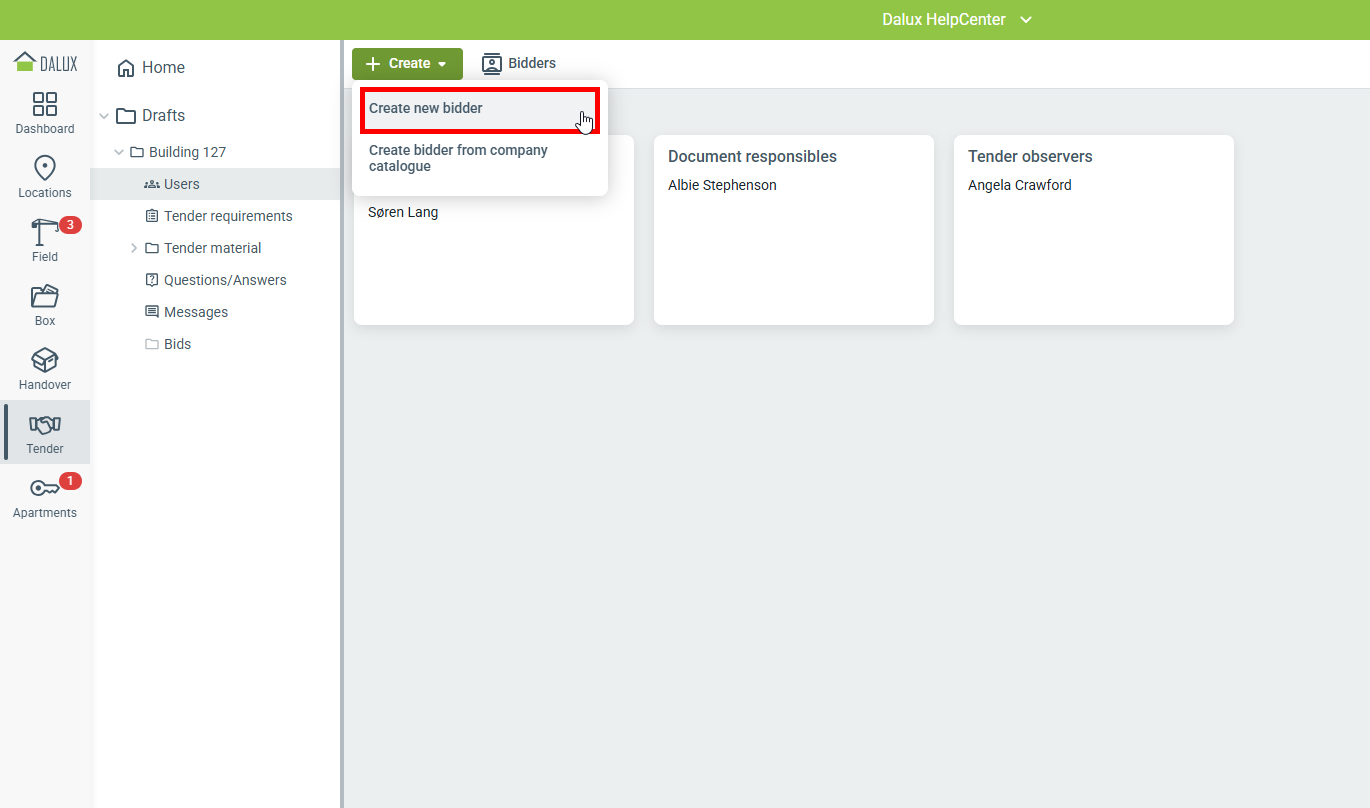Screen dimensions: 1370x808
Task: Click the Bidders contact icon
Action: (x=491, y=64)
